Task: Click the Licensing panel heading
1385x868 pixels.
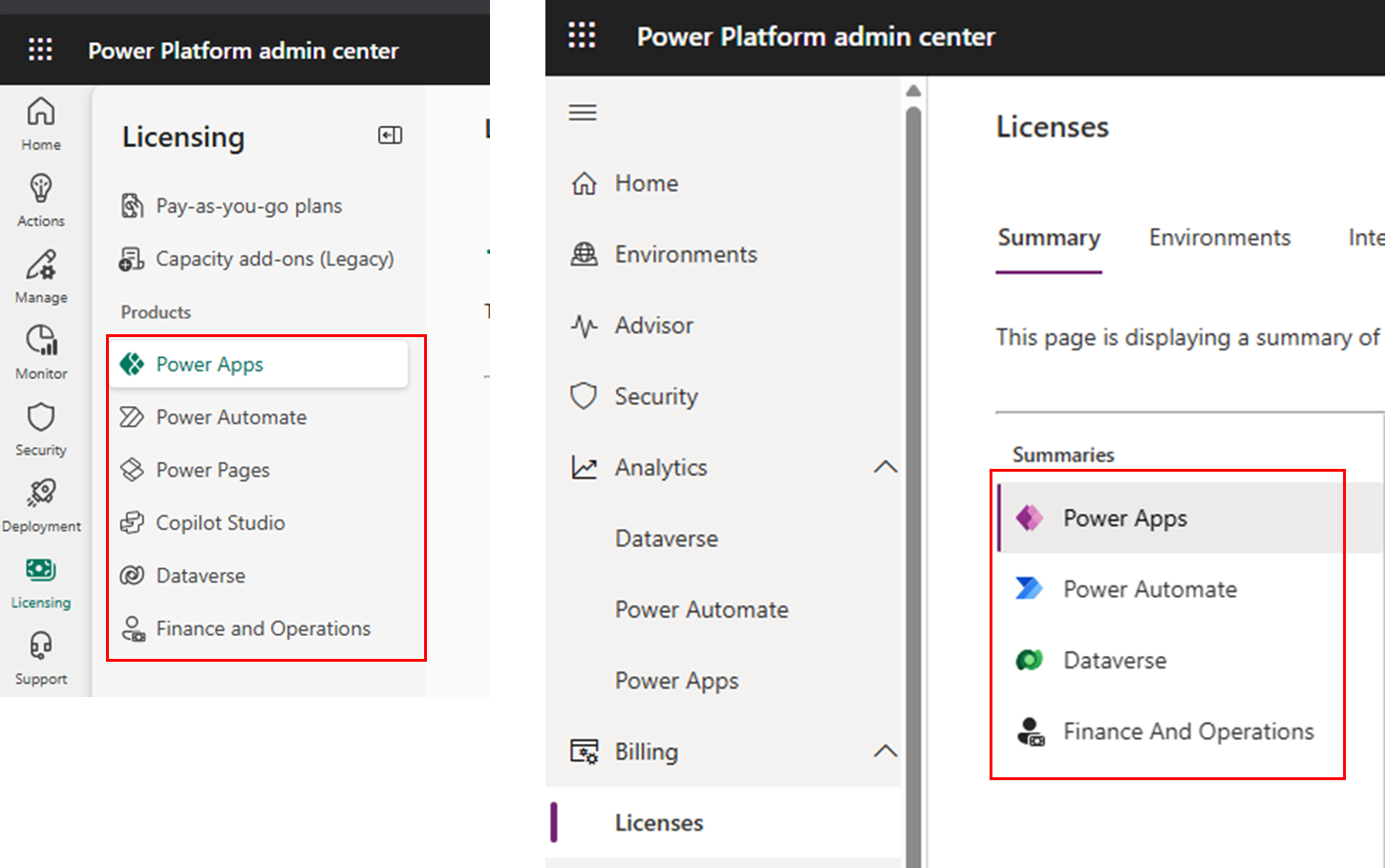Action: pos(183,138)
